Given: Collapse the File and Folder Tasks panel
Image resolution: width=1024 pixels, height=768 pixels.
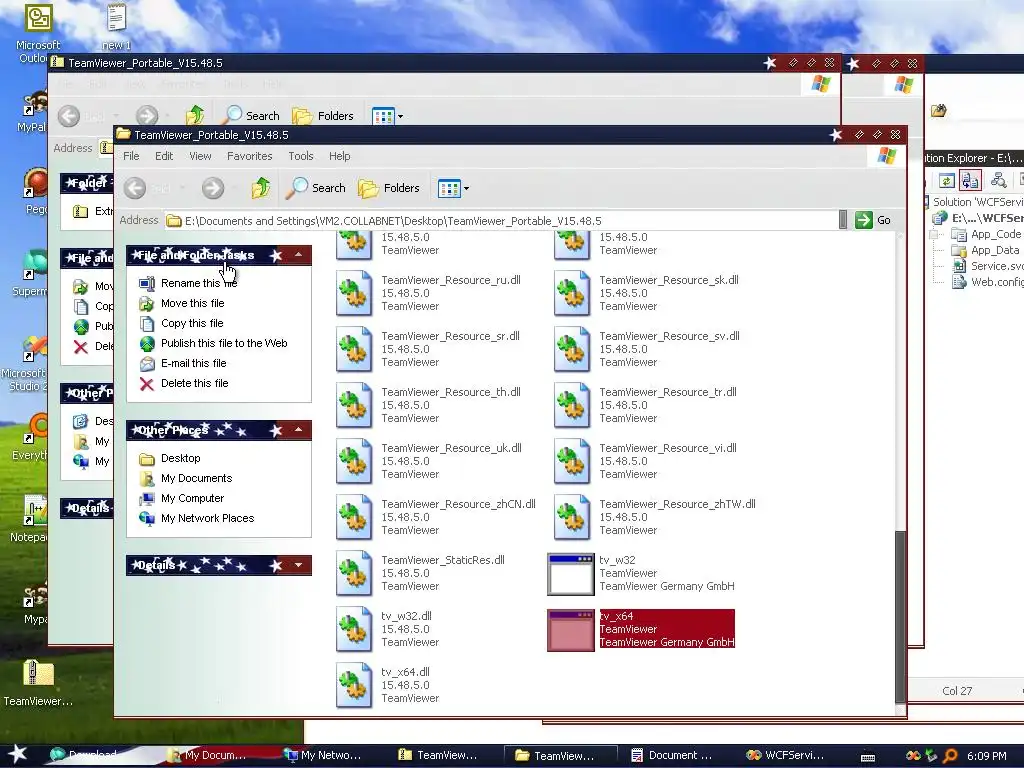Looking at the screenshot, I should pyautogui.click(x=298, y=255).
